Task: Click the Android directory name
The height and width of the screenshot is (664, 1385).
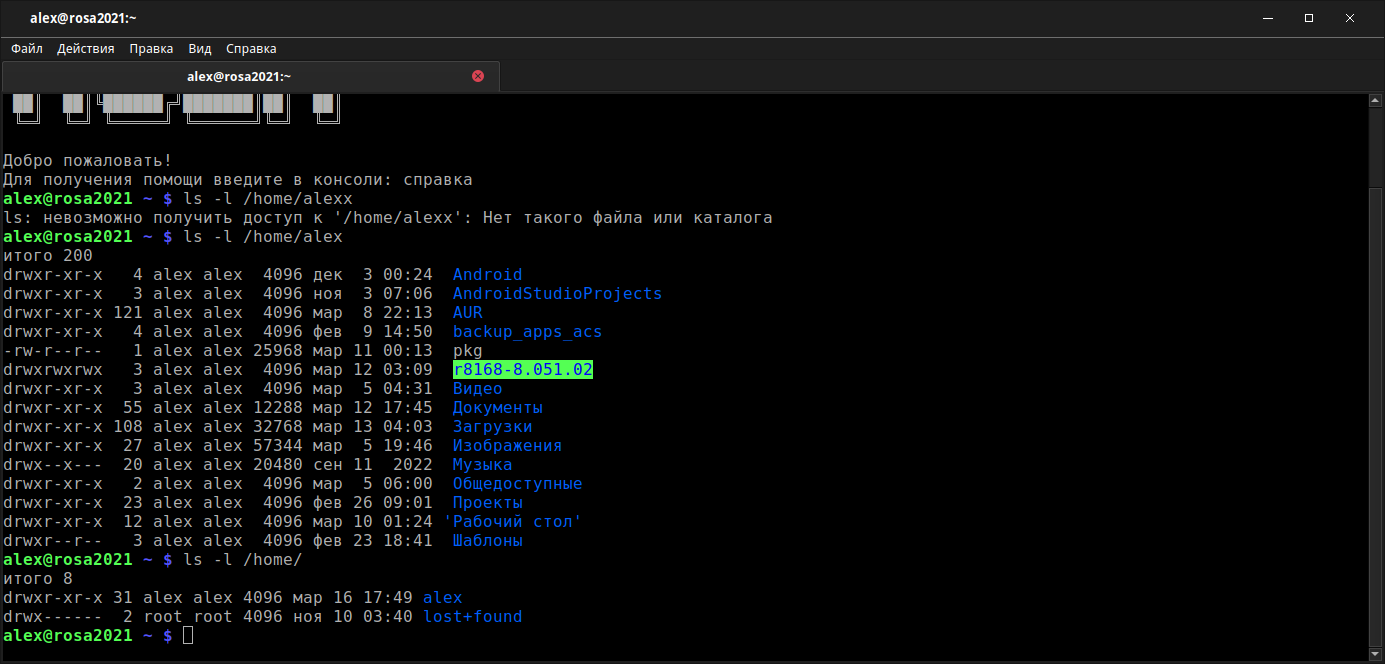Action: click(488, 274)
